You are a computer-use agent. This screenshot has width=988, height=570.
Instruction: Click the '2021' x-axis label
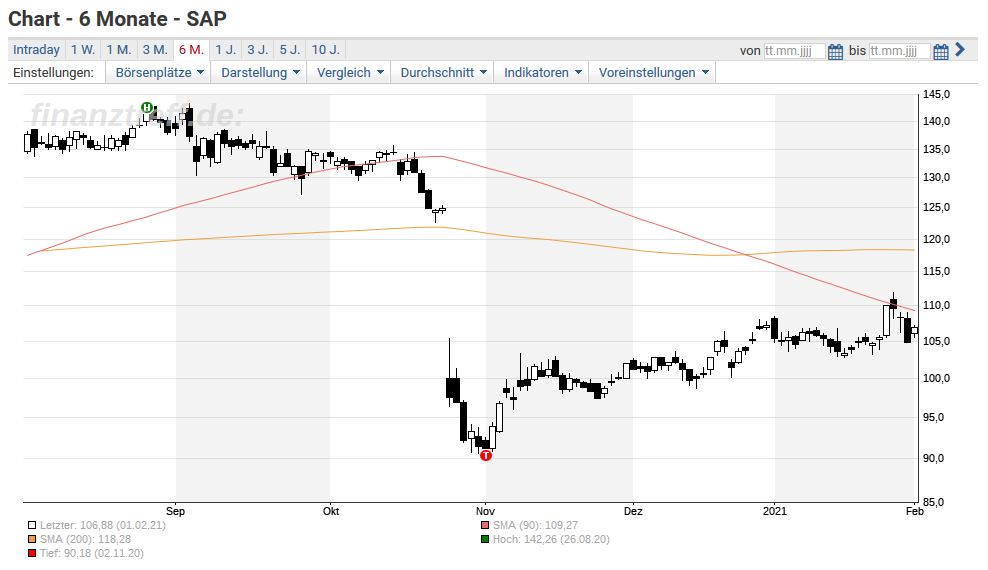coord(775,511)
